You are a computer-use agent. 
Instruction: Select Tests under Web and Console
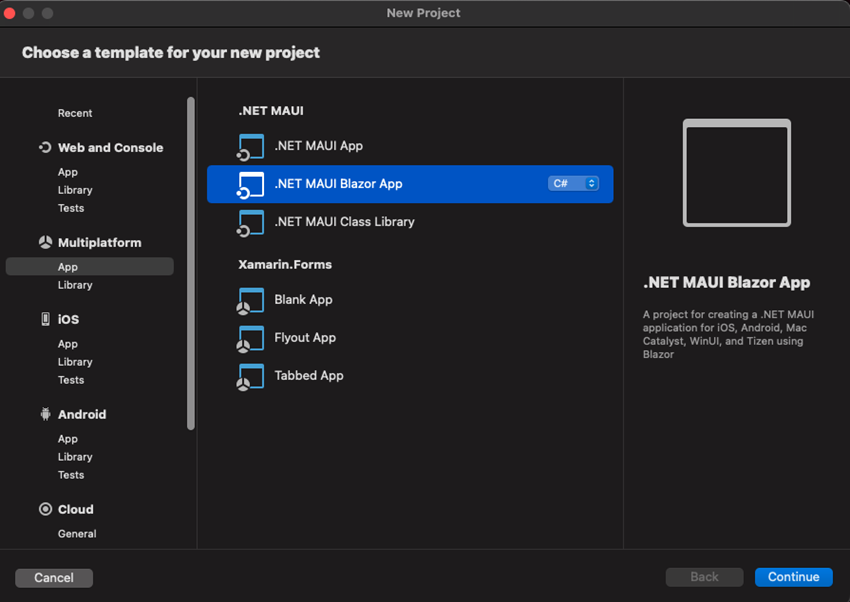point(71,208)
